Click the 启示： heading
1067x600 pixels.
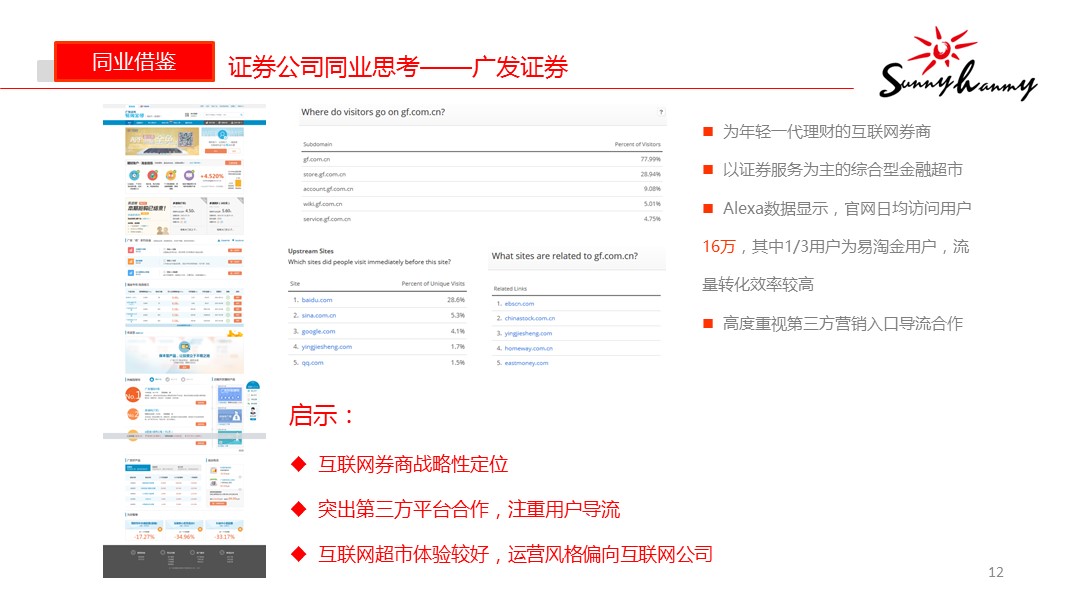click(x=321, y=415)
